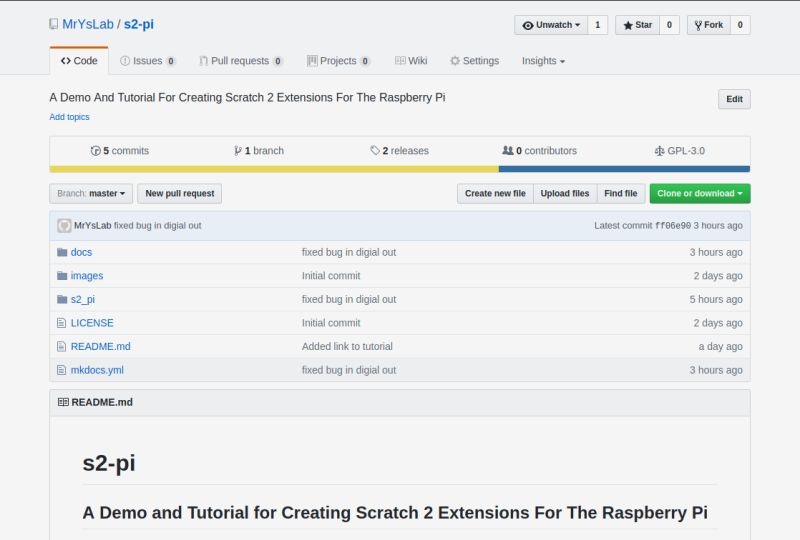Open the Projects tab
This screenshot has height=540, width=800.
click(338, 61)
